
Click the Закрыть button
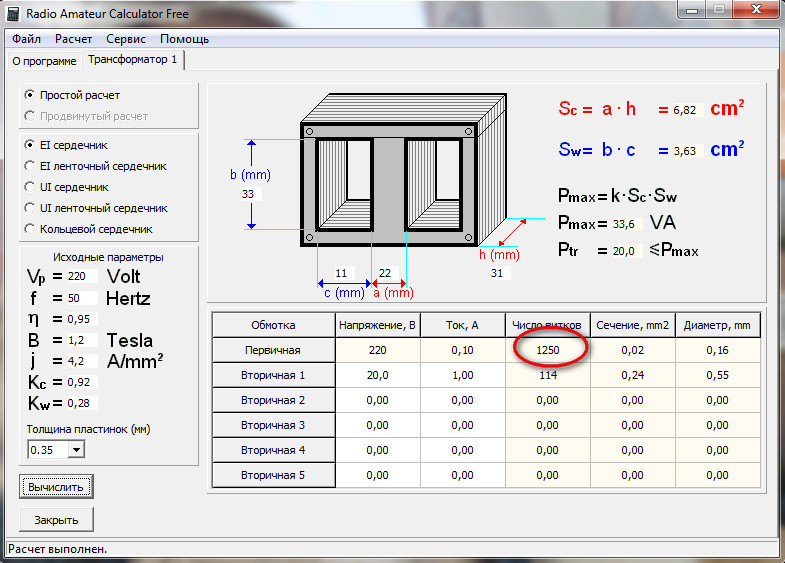tap(56, 520)
